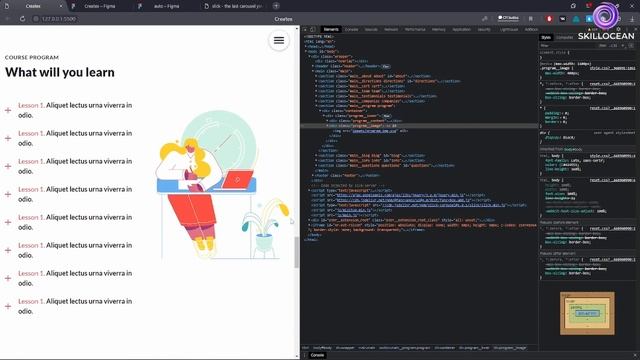Open the downloads icon in browser toolbar

(632, 19)
